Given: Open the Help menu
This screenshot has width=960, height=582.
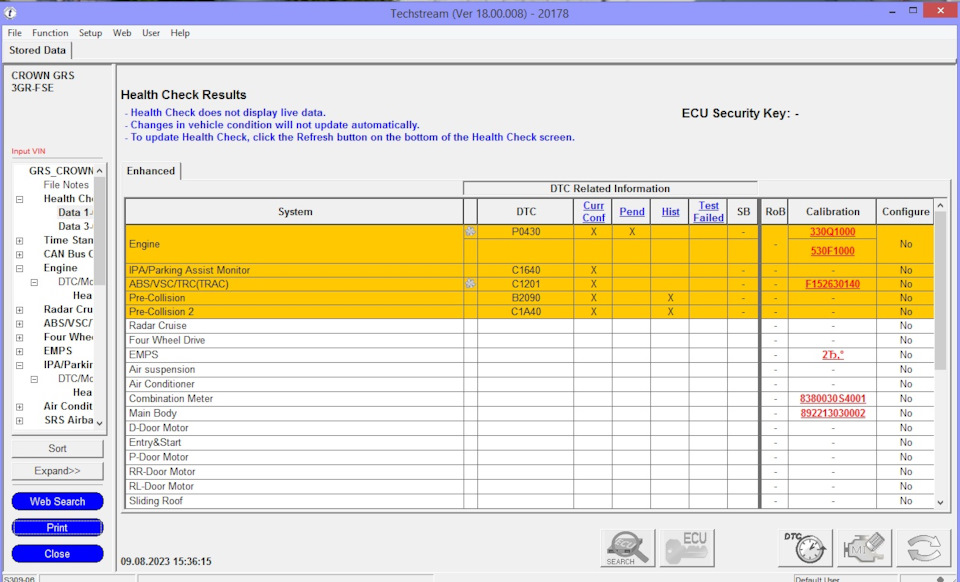Looking at the screenshot, I should tap(180, 33).
